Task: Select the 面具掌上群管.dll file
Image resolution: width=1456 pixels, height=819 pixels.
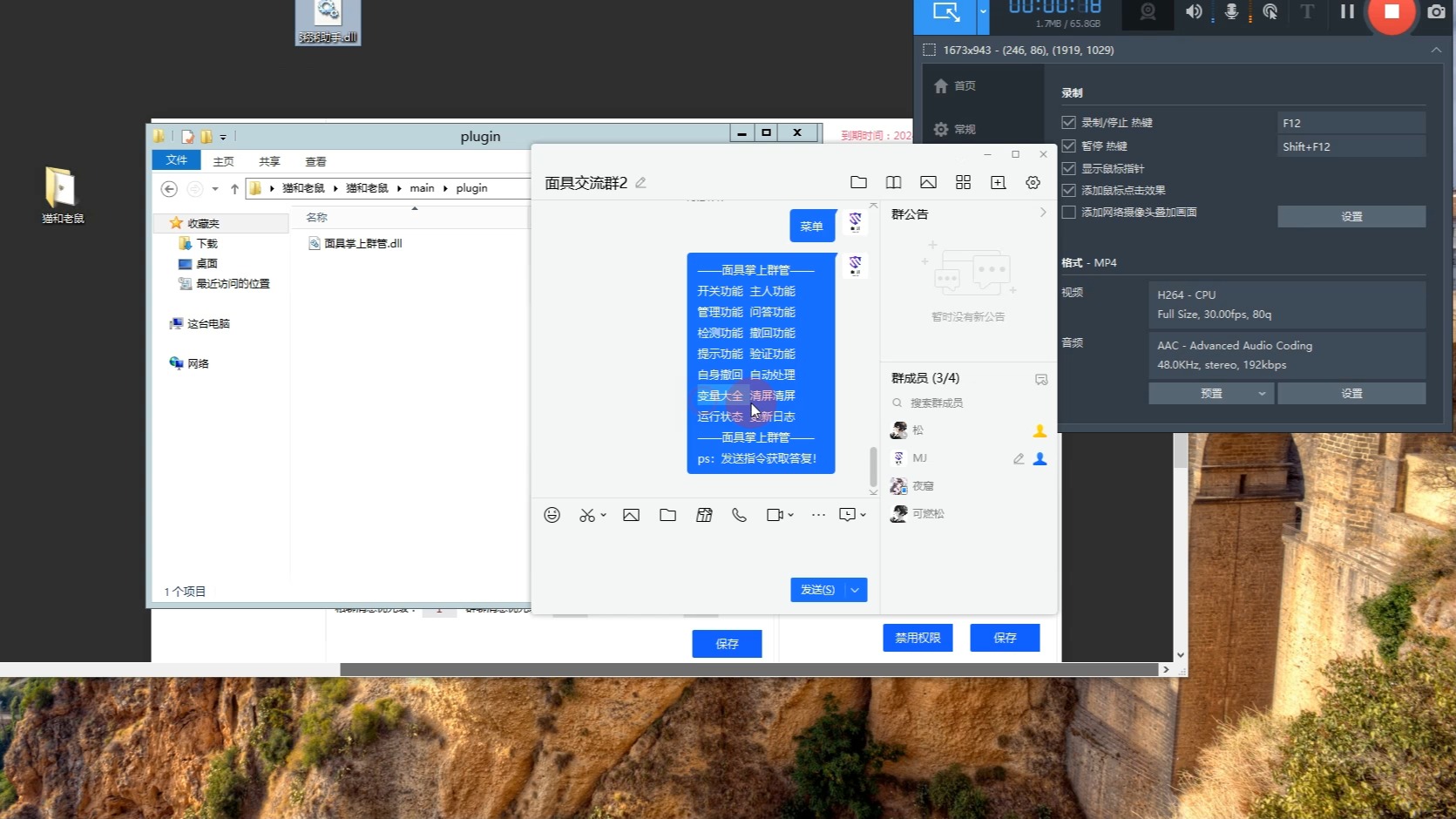Action: 356,244
